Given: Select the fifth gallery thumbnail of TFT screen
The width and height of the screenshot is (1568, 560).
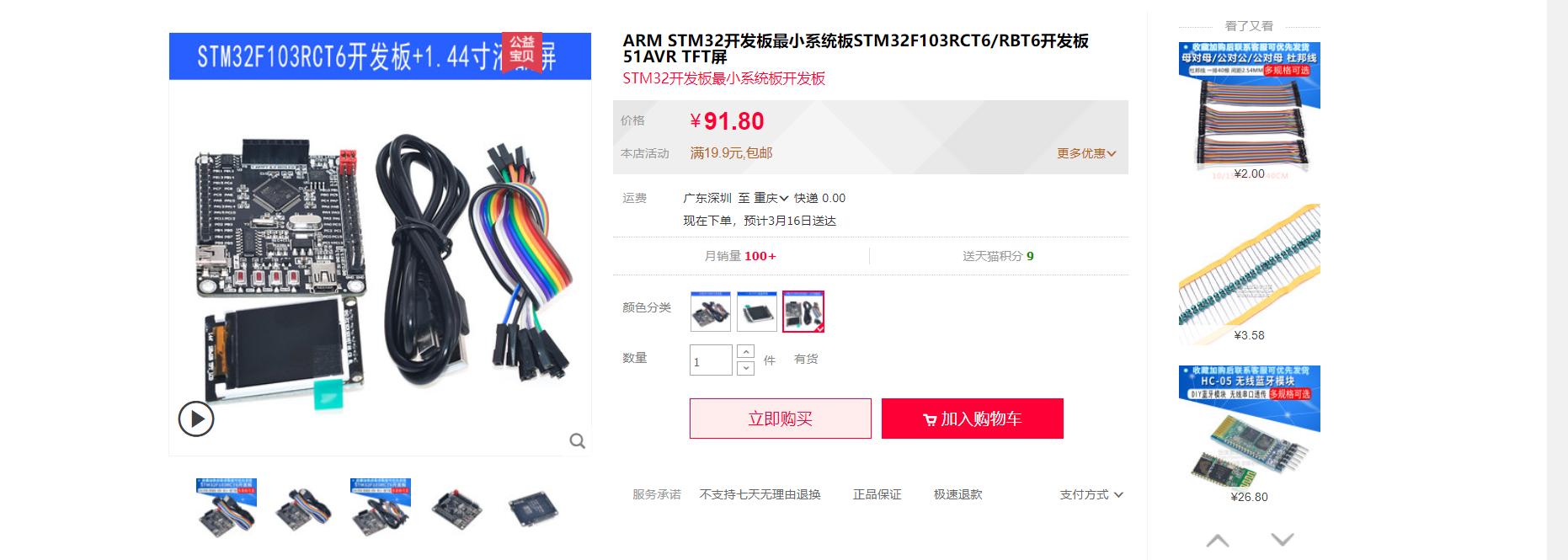Looking at the screenshot, I should [534, 509].
